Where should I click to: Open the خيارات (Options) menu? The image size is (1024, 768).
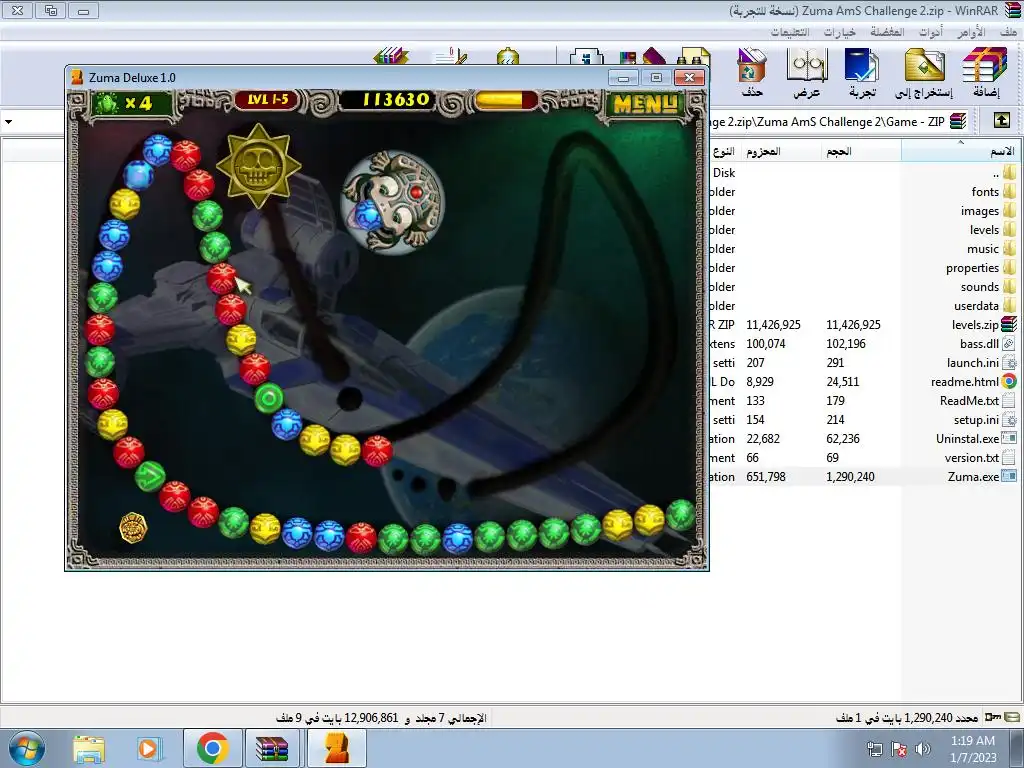(x=839, y=31)
